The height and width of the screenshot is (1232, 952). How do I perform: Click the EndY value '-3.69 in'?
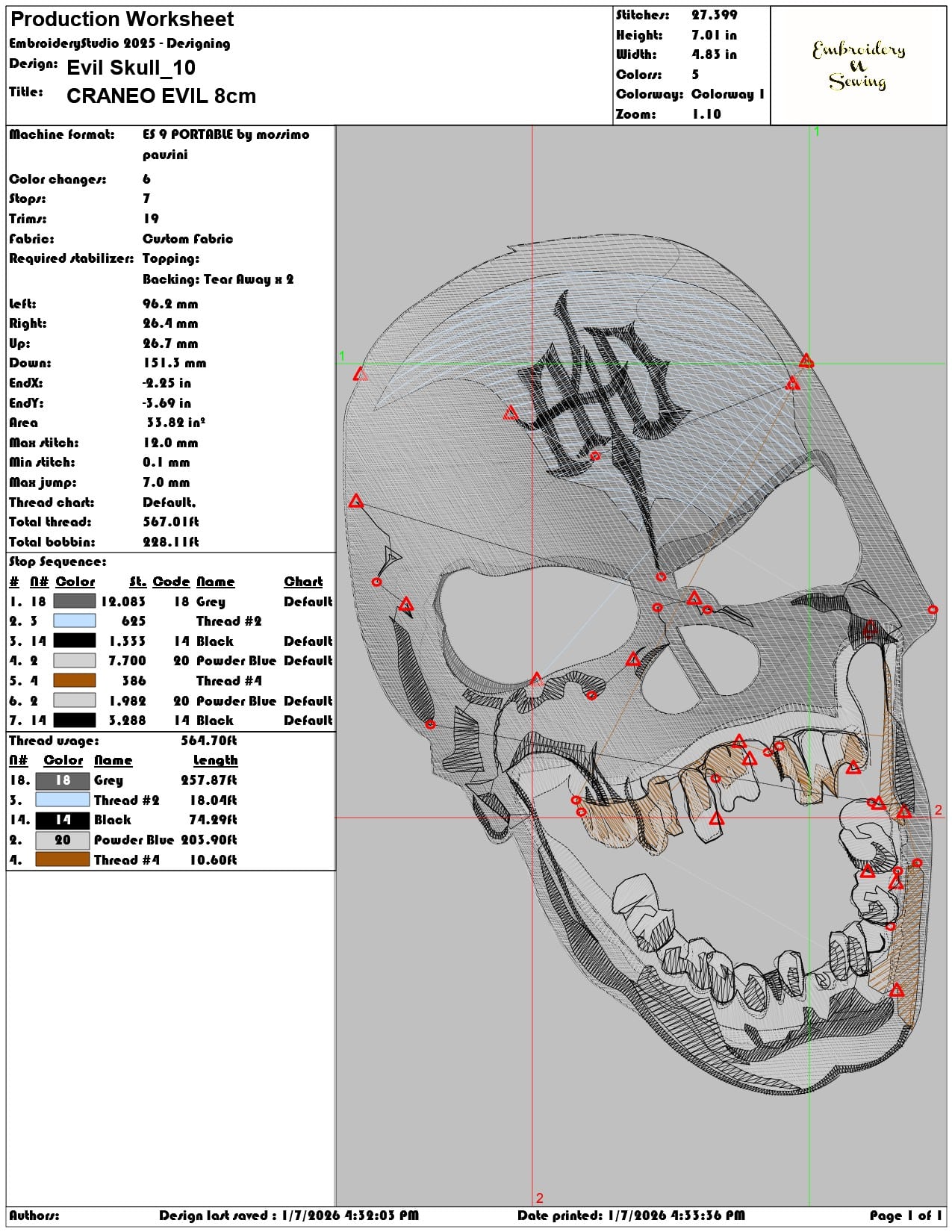click(167, 403)
